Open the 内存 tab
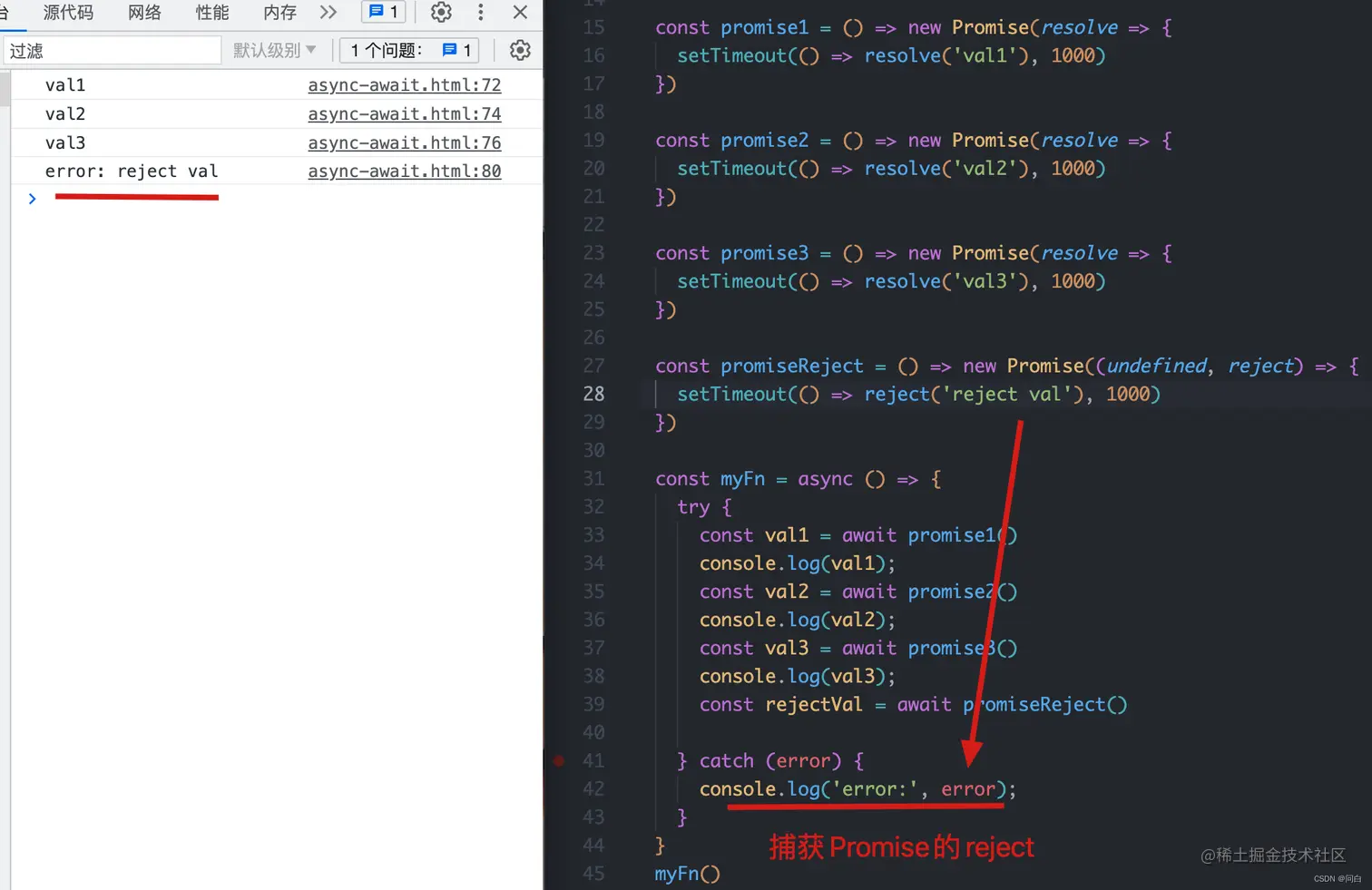 [279, 13]
